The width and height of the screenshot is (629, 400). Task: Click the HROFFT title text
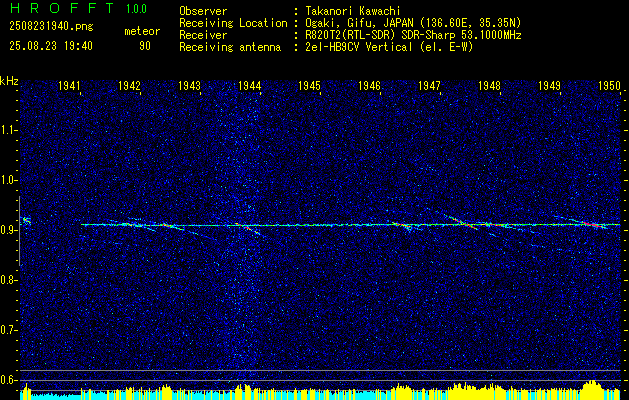61,8
